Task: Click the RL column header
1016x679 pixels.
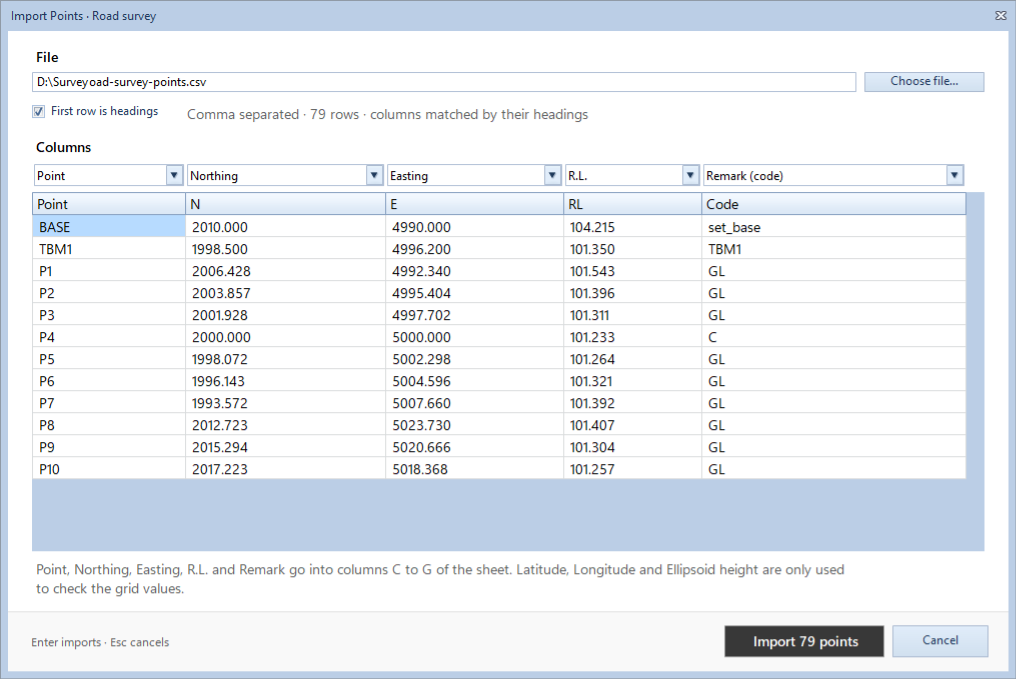Action: click(632, 204)
